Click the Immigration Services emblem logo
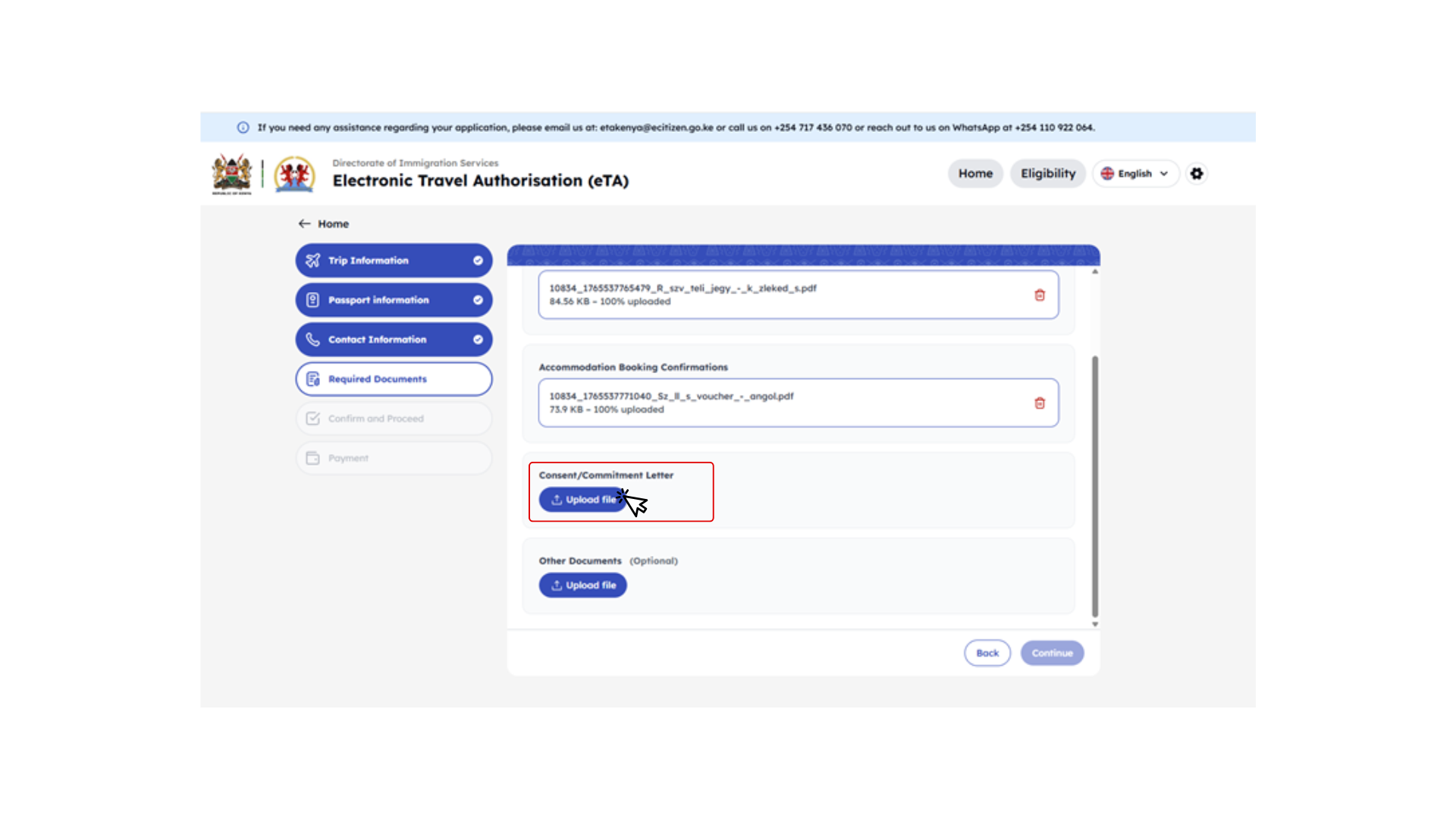1456x819 pixels. click(294, 174)
